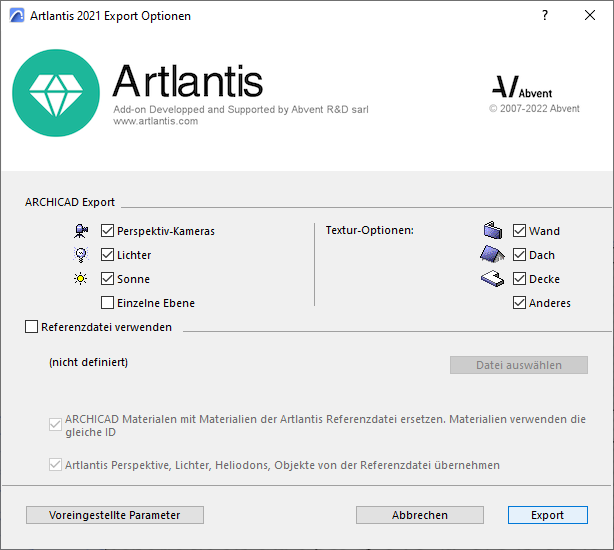Open the help question mark button
Screen dimensions: 614x550
point(545,15)
